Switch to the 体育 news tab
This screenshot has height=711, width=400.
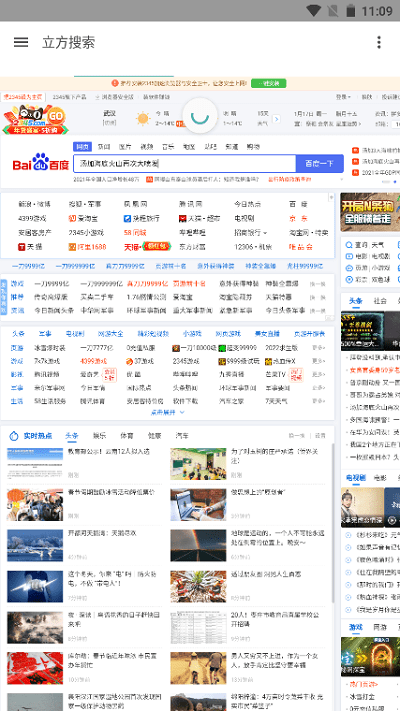pyautogui.click(x=127, y=436)
